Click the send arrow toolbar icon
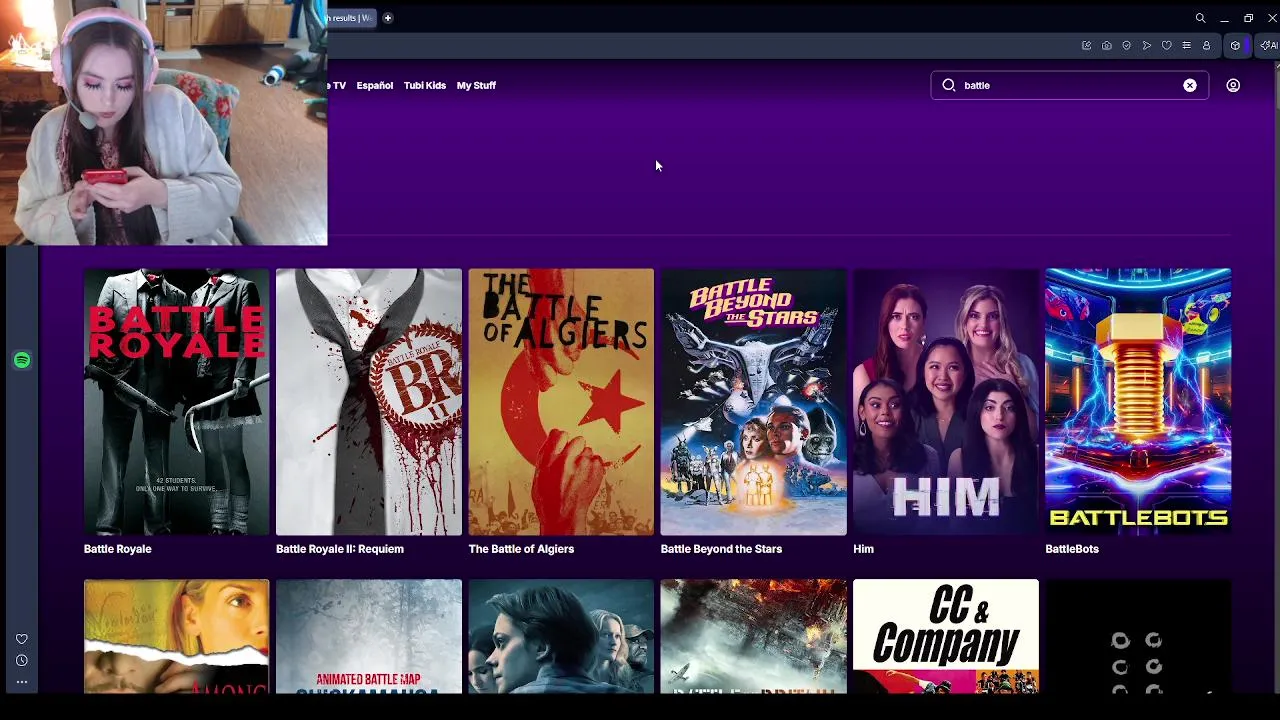1280x720 pixels. [1146, 46]
